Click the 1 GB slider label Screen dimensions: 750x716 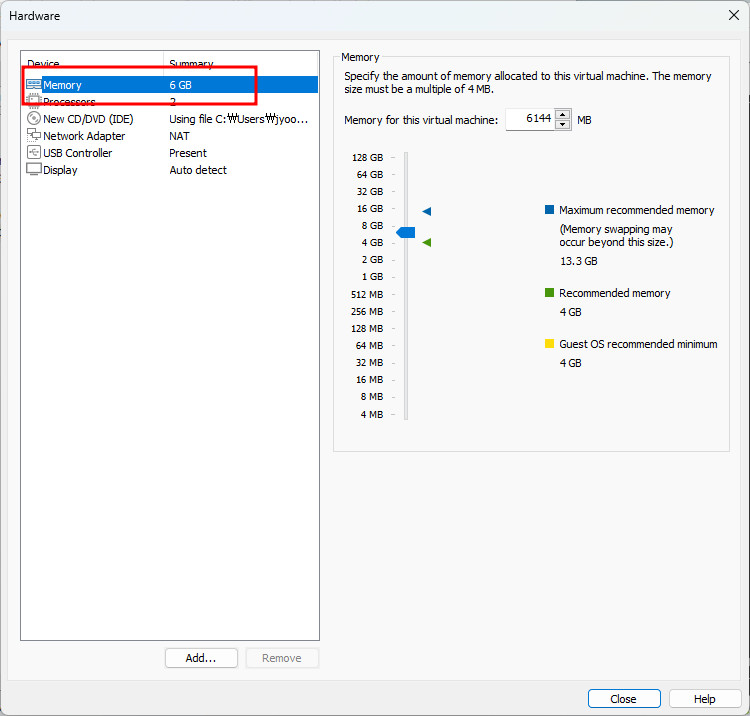coord(372,276)
